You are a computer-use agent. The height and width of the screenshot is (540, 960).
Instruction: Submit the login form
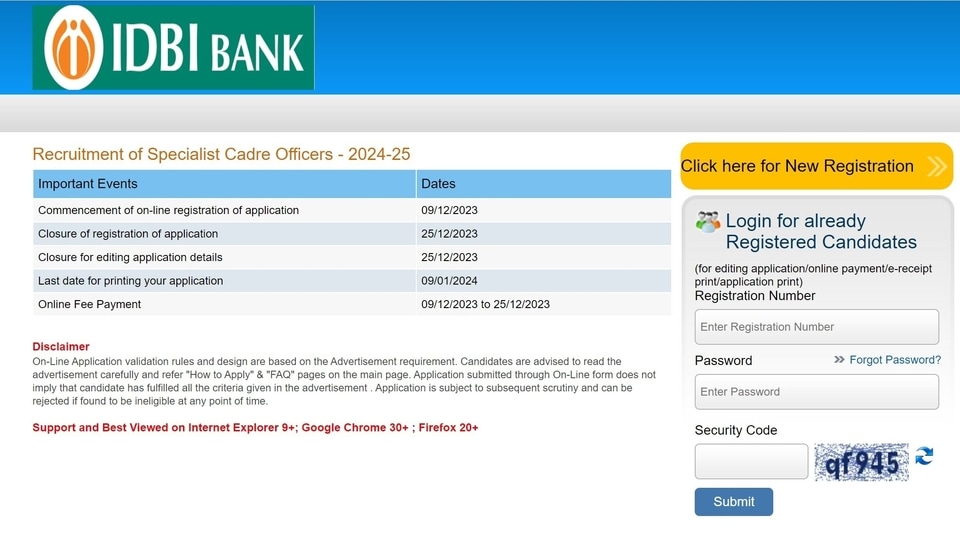pos(733,501)
